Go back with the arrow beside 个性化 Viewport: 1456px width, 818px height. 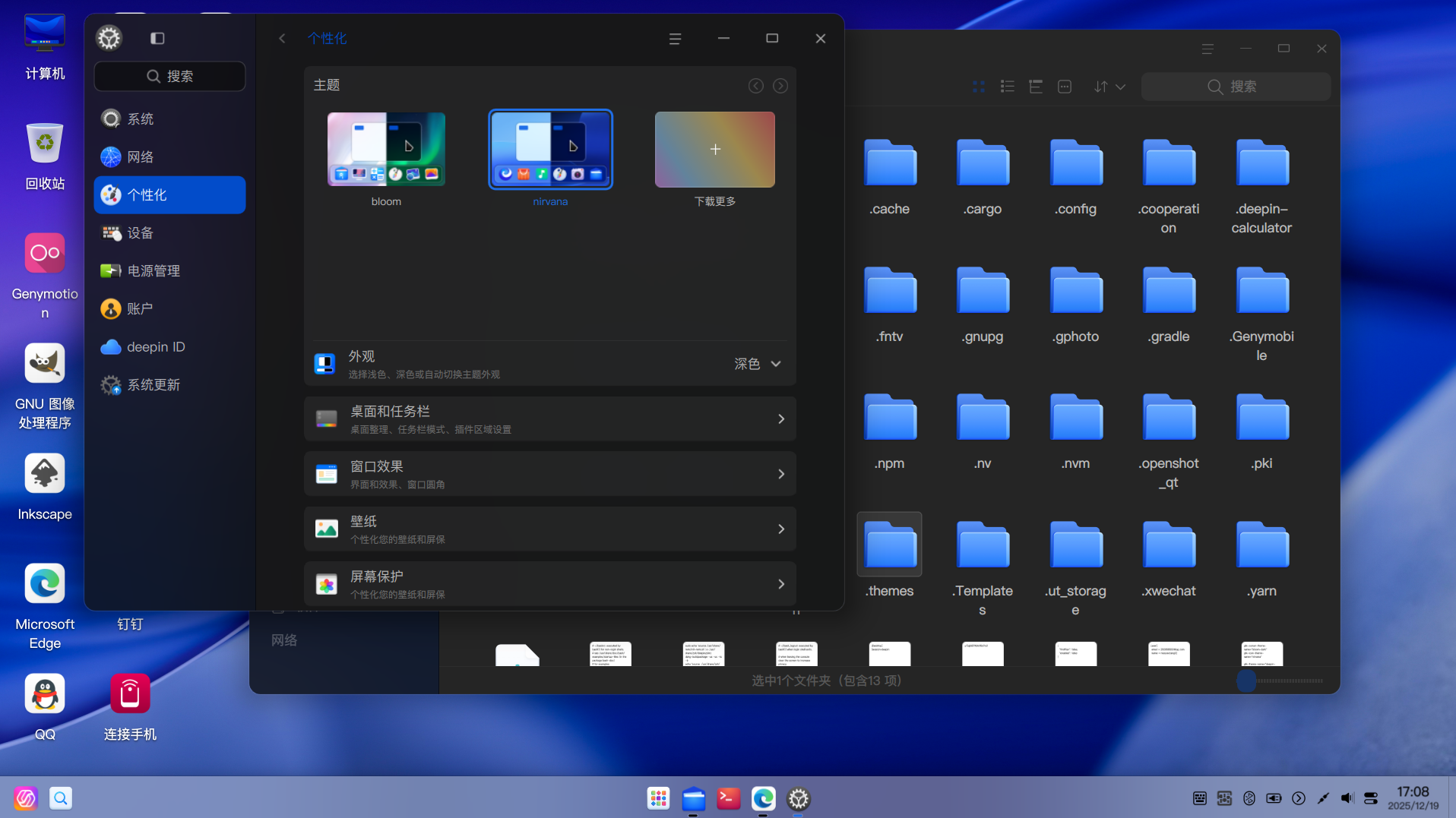(x=282, y=38)
